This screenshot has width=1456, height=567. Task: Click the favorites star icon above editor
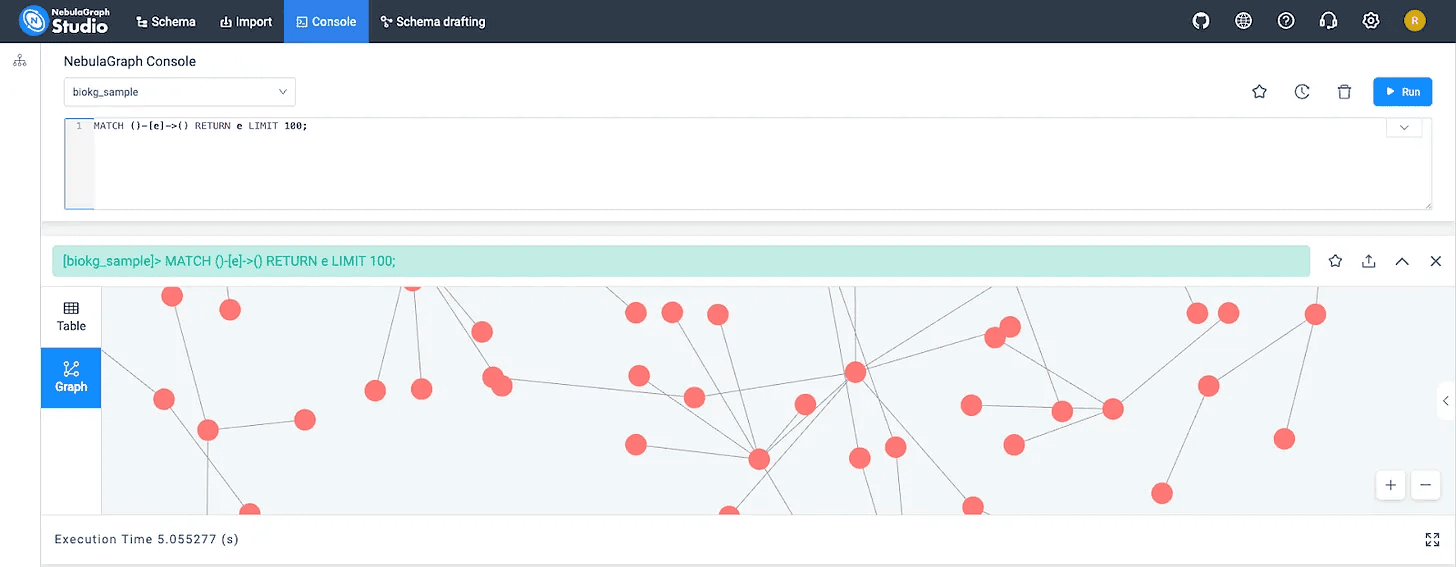tap(1260, 92)
